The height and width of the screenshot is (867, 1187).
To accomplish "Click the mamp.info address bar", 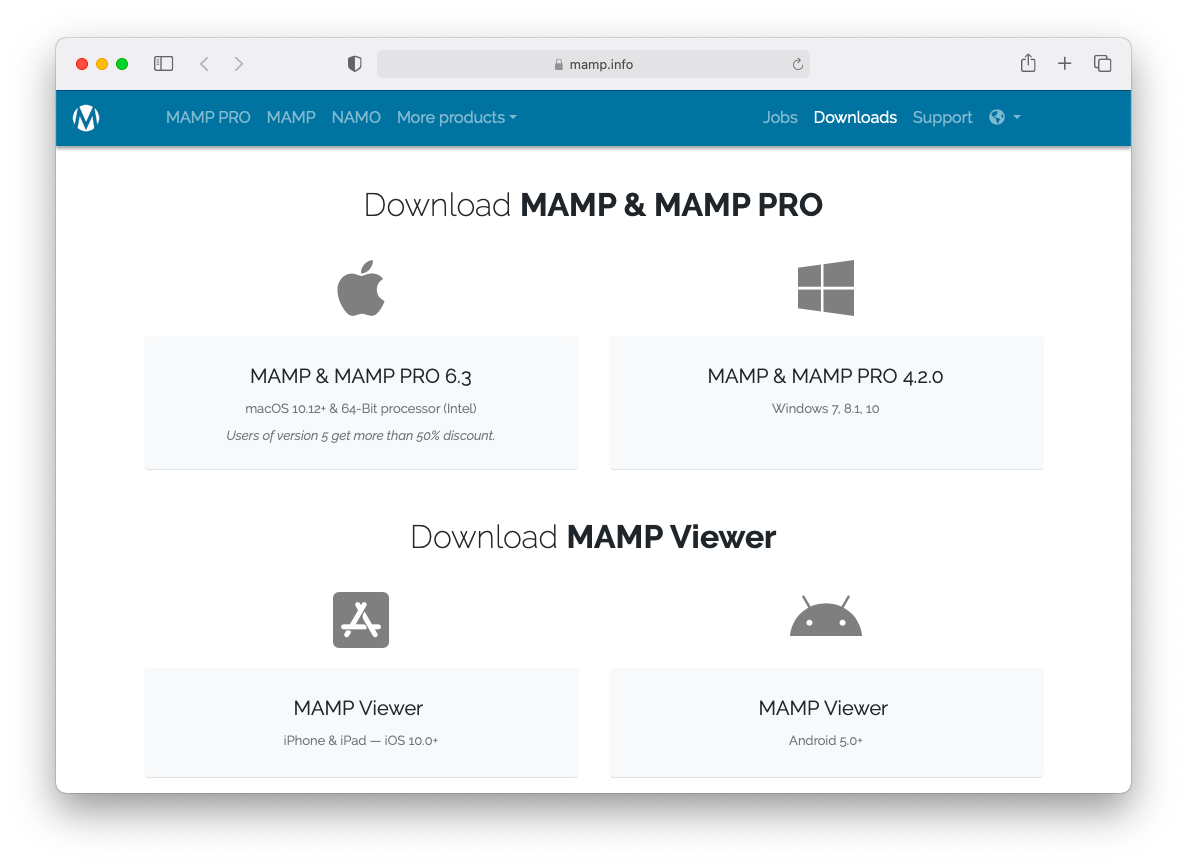I will coord(594,64).
